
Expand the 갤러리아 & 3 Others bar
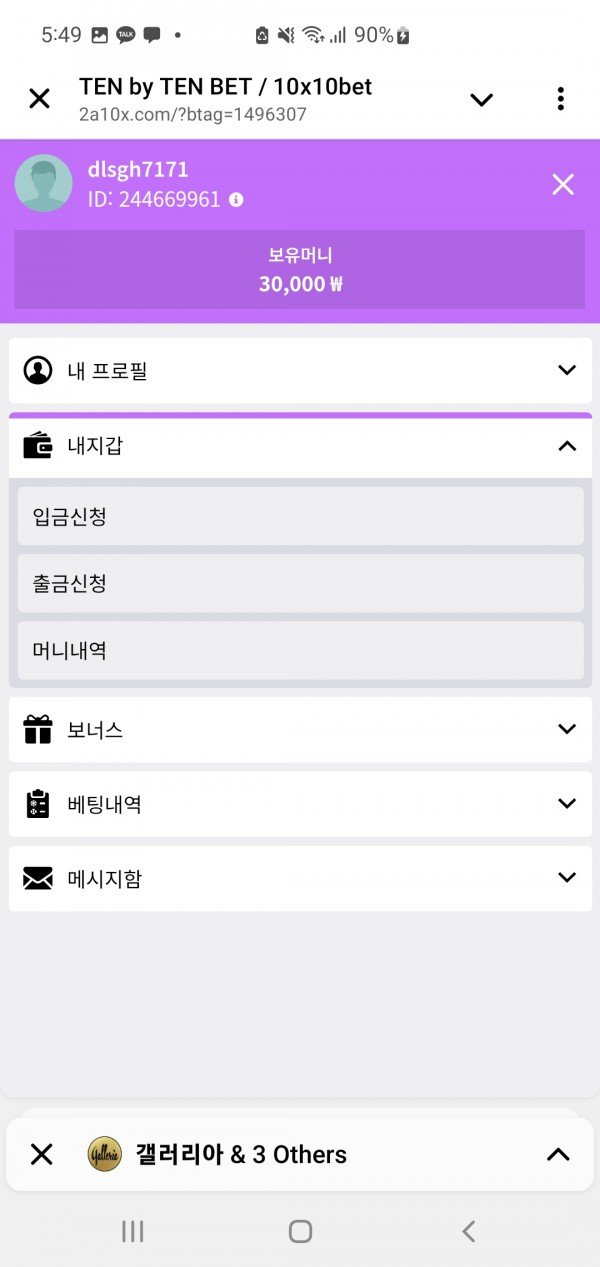click(558, 1155)
